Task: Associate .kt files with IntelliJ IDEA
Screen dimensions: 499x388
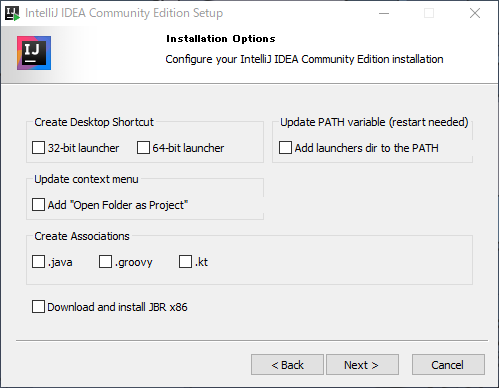Action: (x=185, y=262)
